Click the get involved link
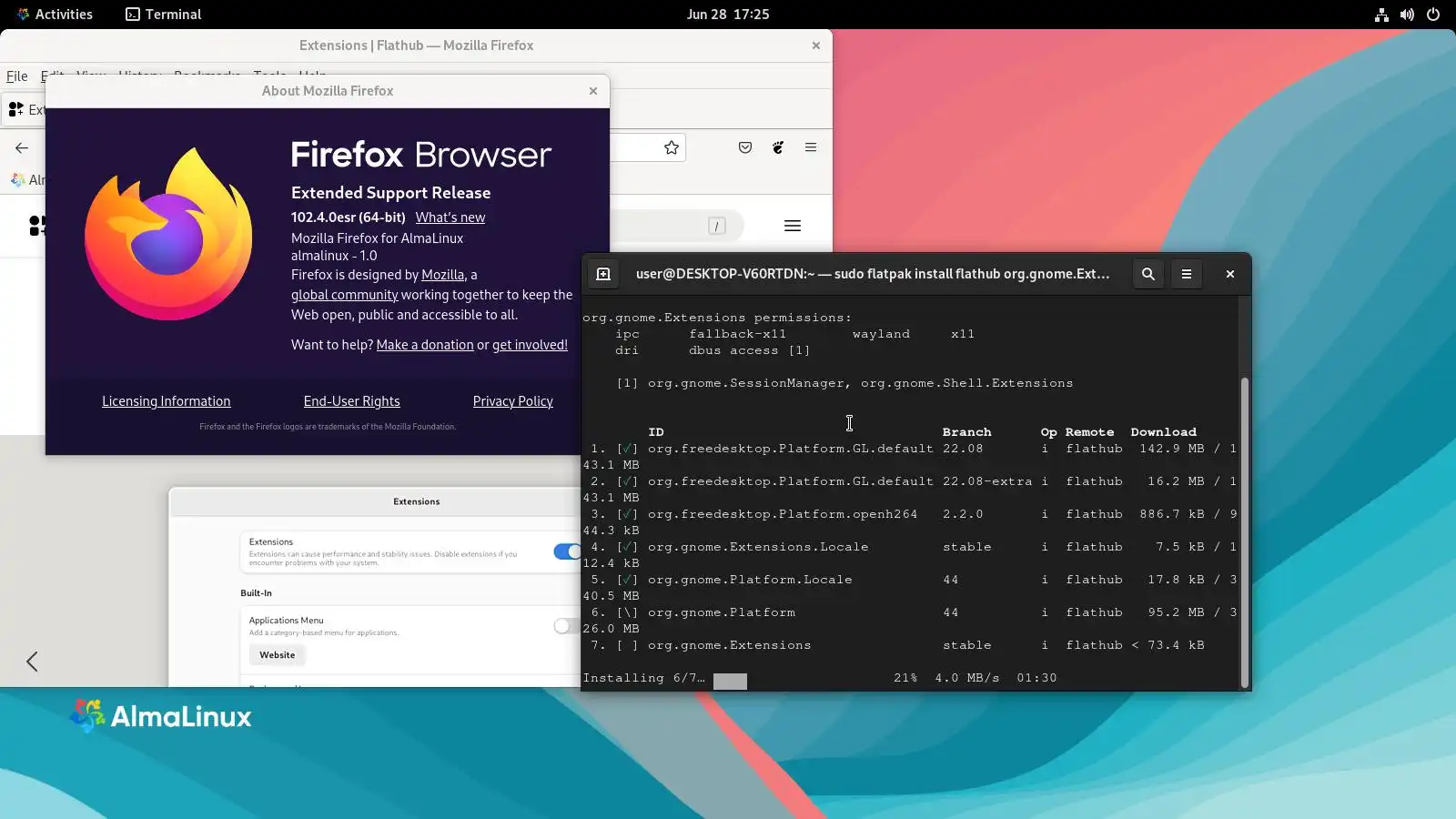Screen dimensions: 1456x819 (530, 345)
